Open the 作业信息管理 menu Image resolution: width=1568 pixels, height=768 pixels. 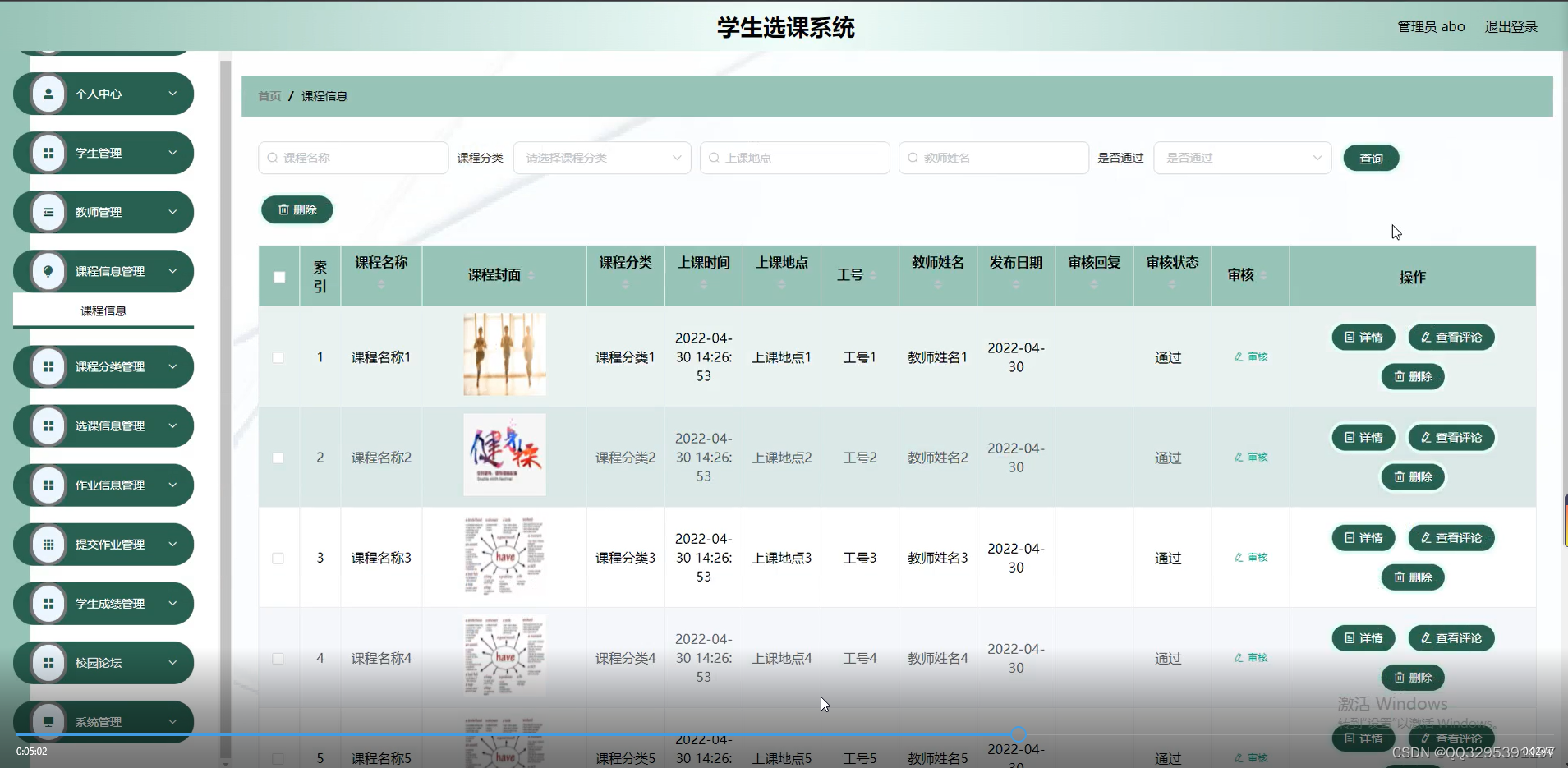tap(103, 485)
